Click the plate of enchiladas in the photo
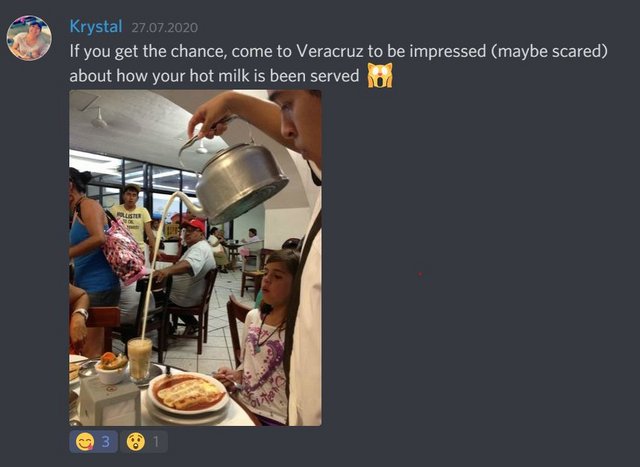 click(x=188, y=394)
